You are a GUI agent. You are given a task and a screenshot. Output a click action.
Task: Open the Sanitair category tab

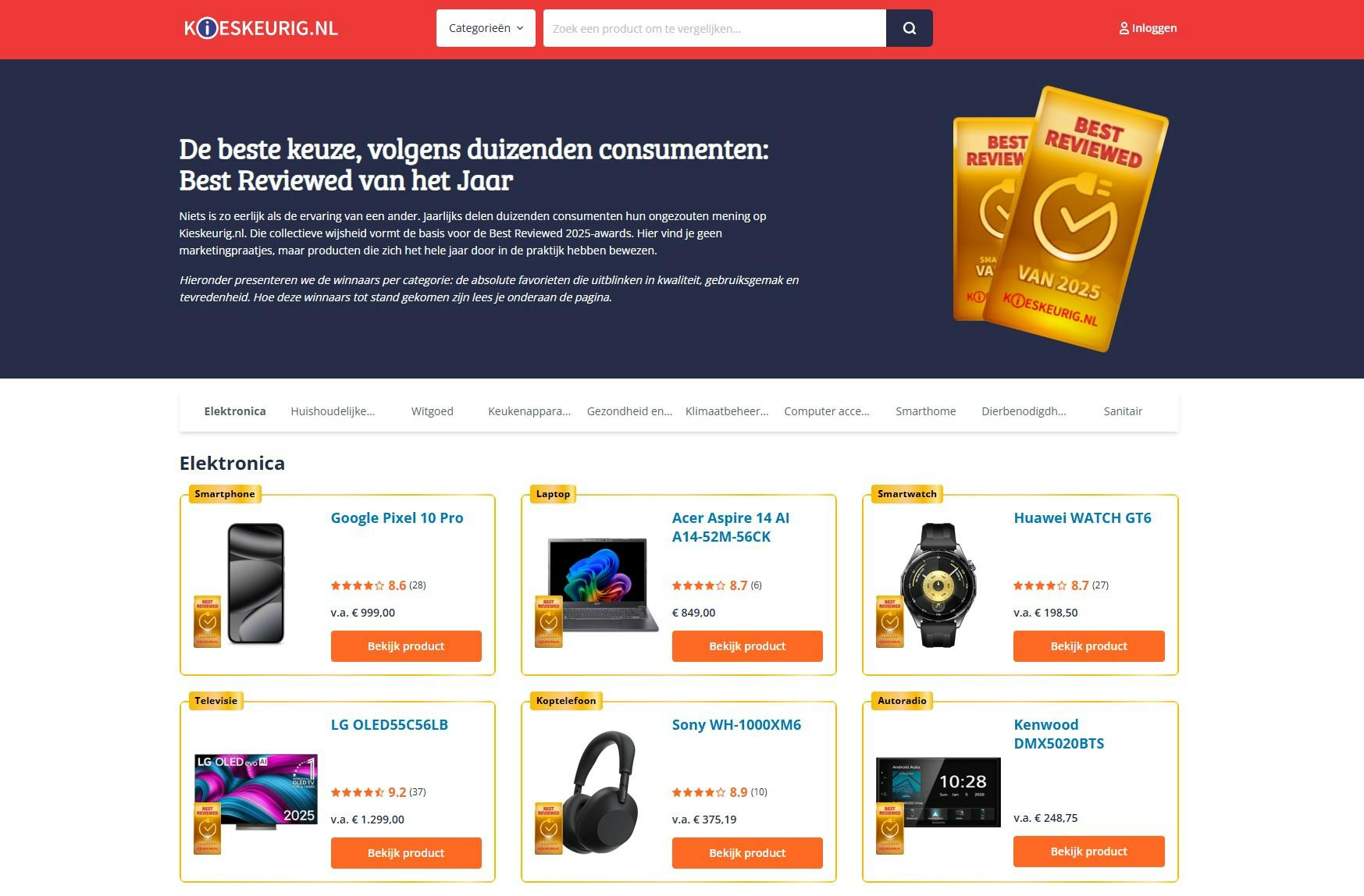coord(1123,411)
